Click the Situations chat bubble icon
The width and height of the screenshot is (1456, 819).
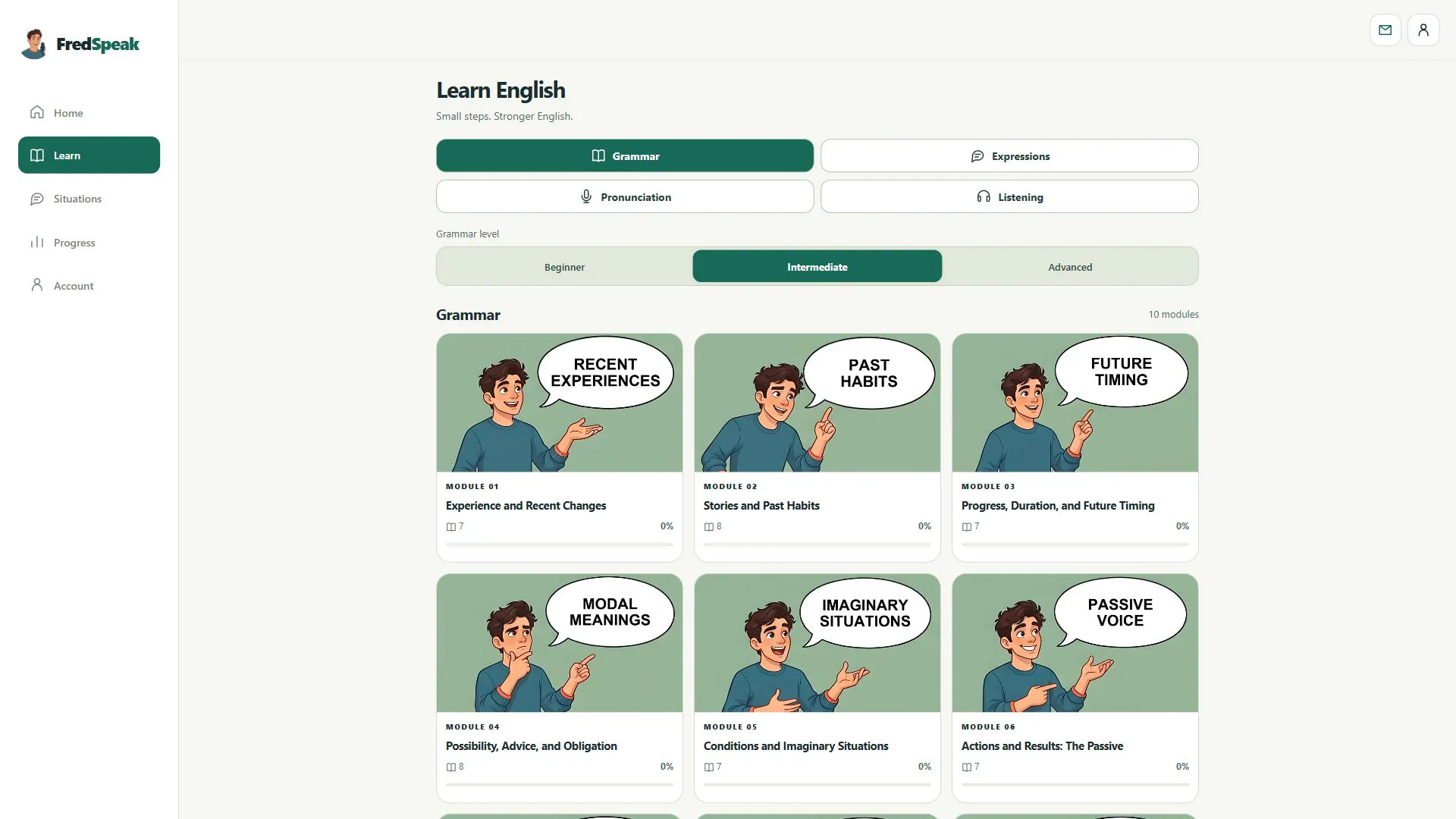pyautogui.click(x=37, y=199)
